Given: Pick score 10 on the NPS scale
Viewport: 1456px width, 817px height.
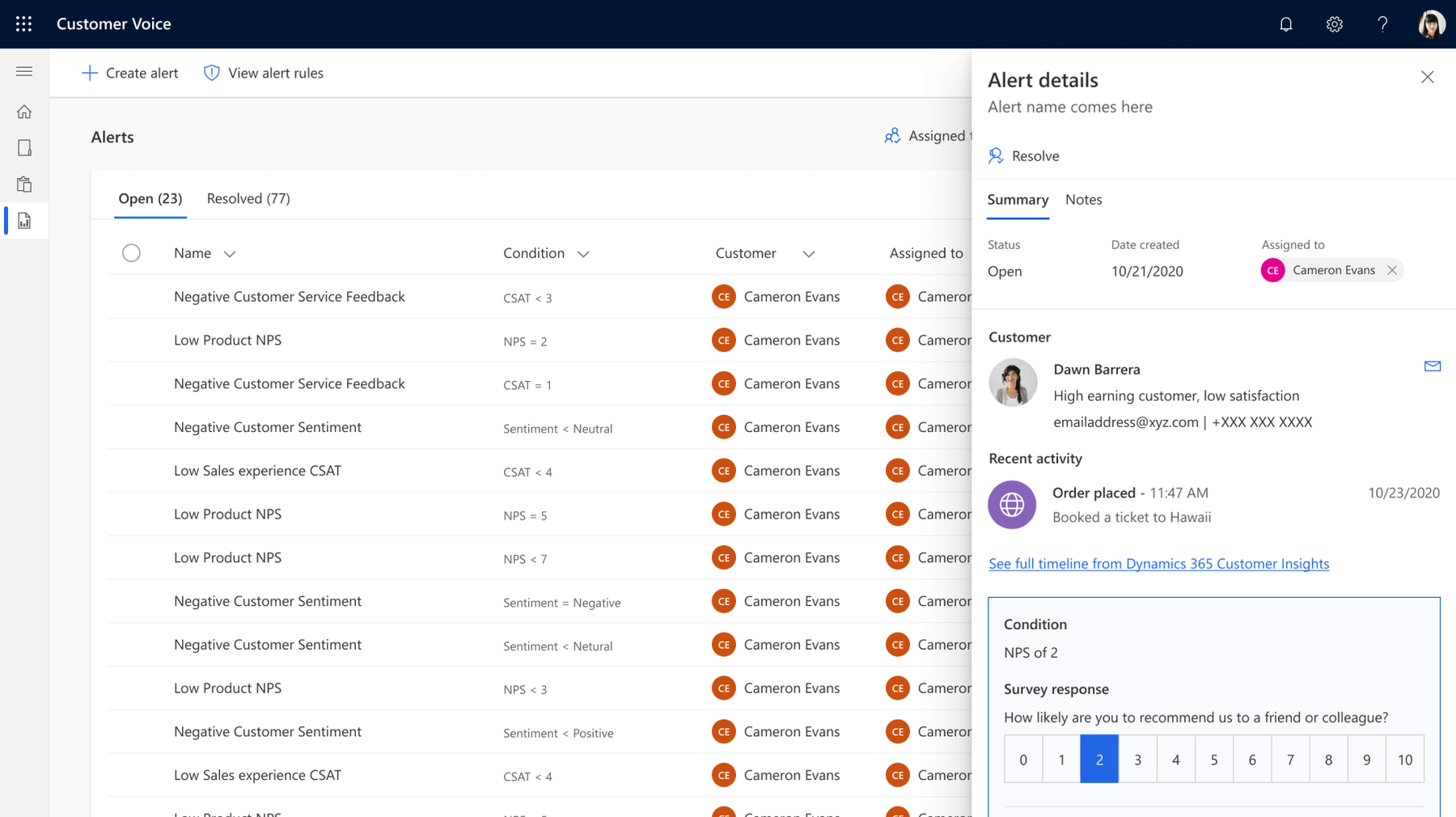Looking at the screenshot, I should (x=1404, y=760).
